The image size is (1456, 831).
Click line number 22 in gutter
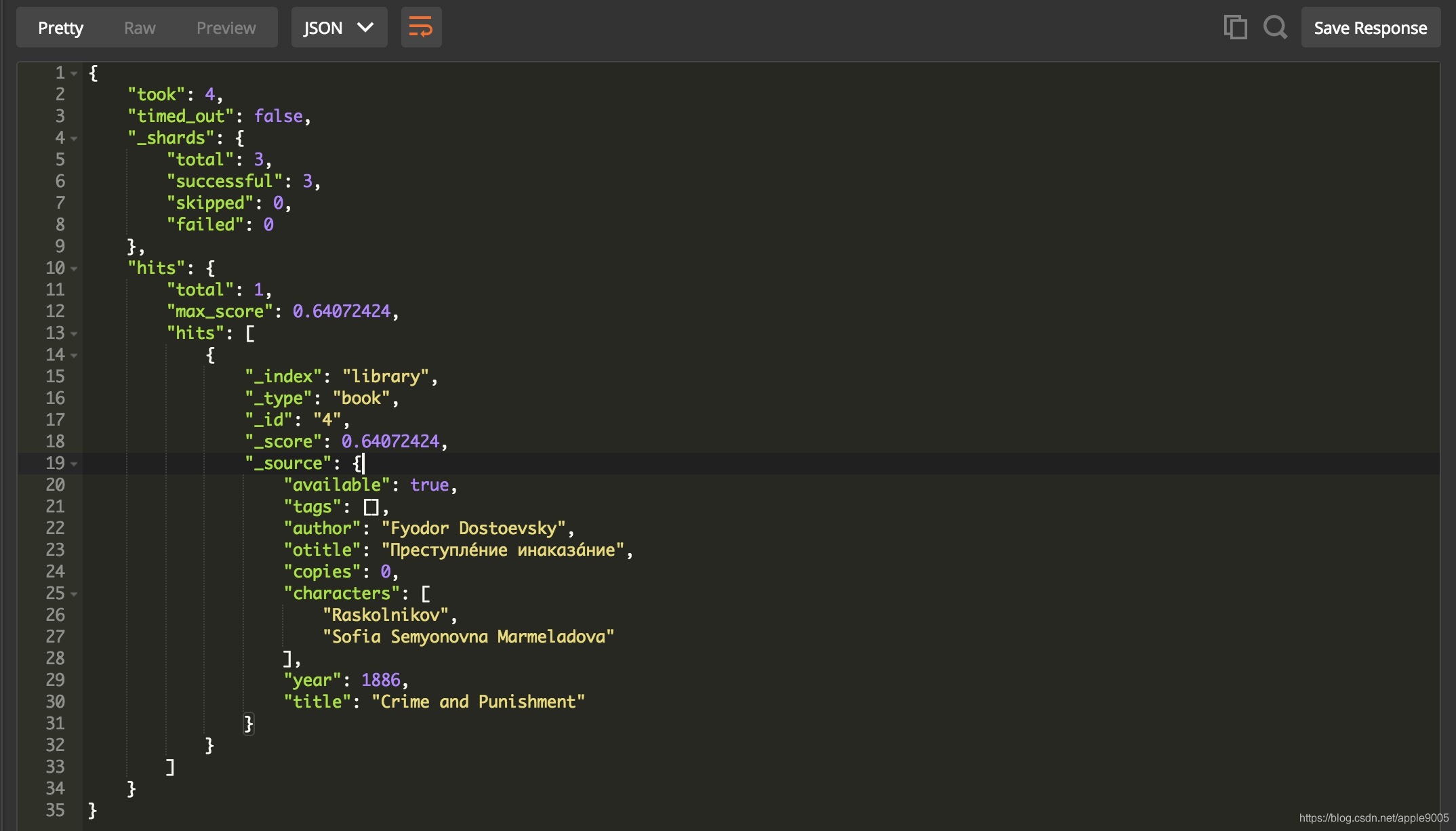(55, 528)
